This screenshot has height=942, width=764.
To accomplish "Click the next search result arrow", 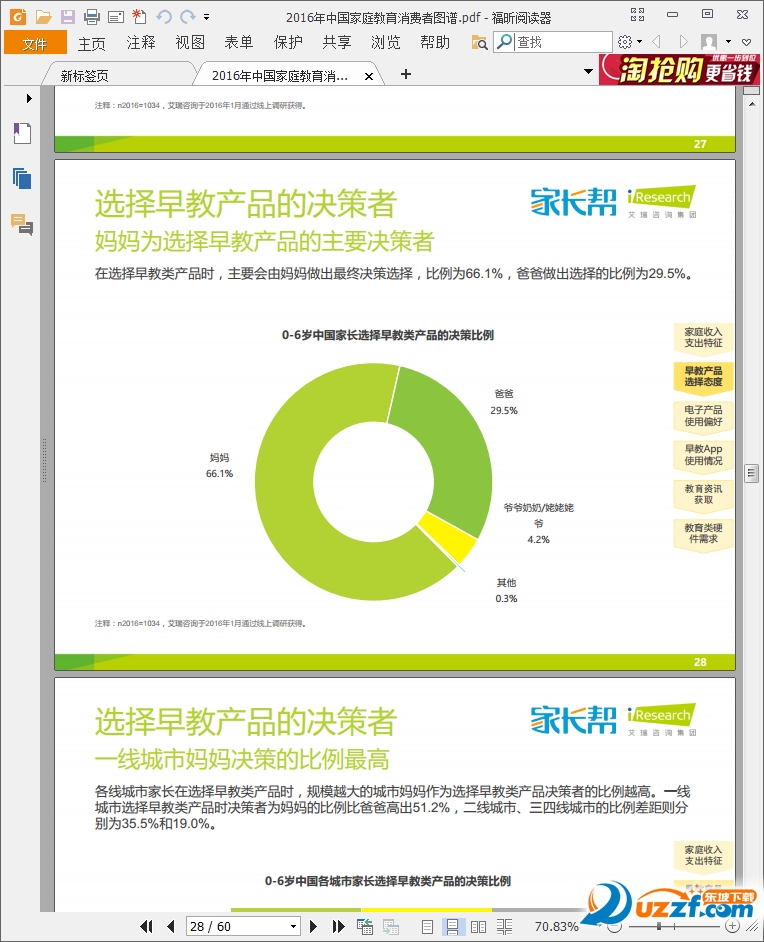I will click(683, 42).
